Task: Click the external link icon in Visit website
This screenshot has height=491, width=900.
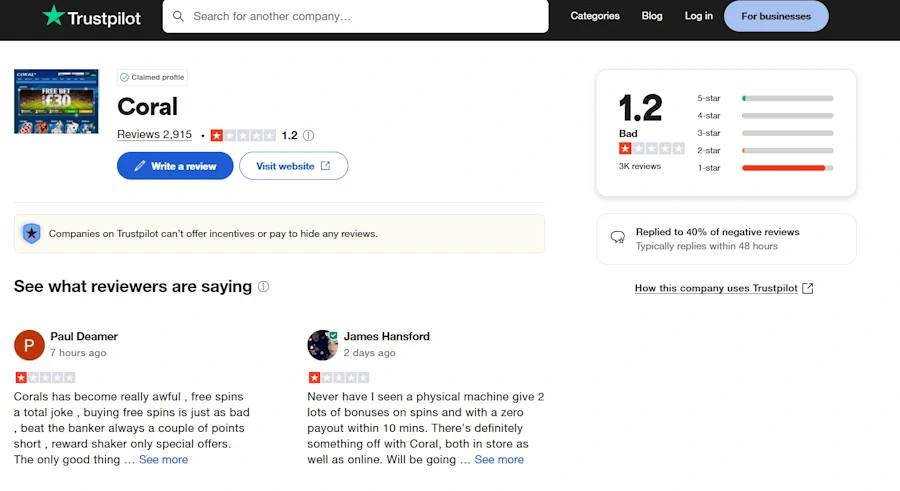Action: (325, 165)
